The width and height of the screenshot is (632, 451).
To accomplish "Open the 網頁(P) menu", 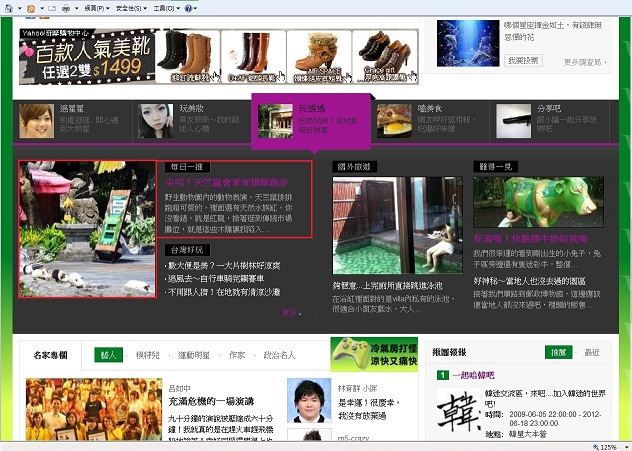I will click(97, 8).
